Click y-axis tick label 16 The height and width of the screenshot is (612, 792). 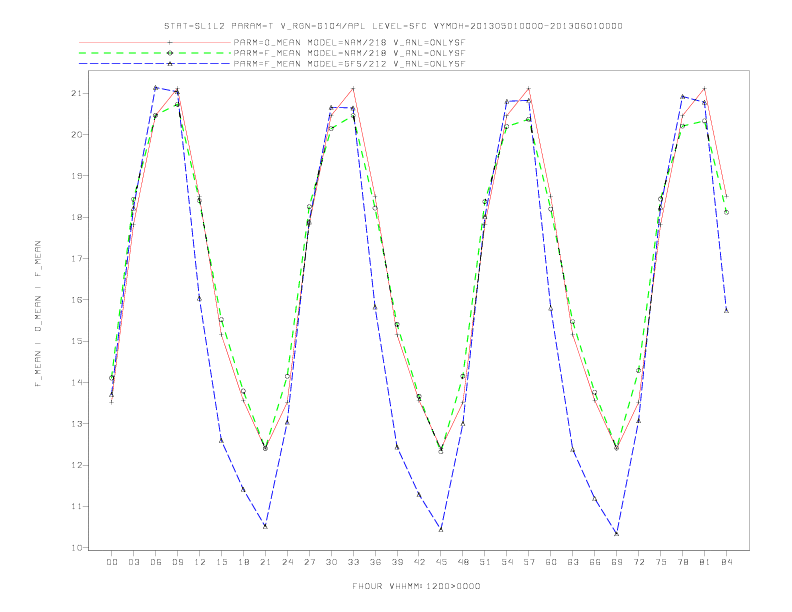[x=77, y=300]
